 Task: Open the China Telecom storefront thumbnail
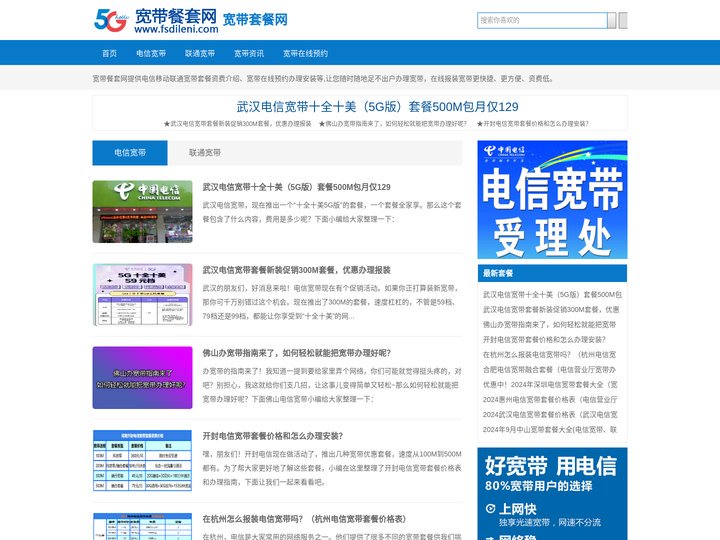coord(142,211)
